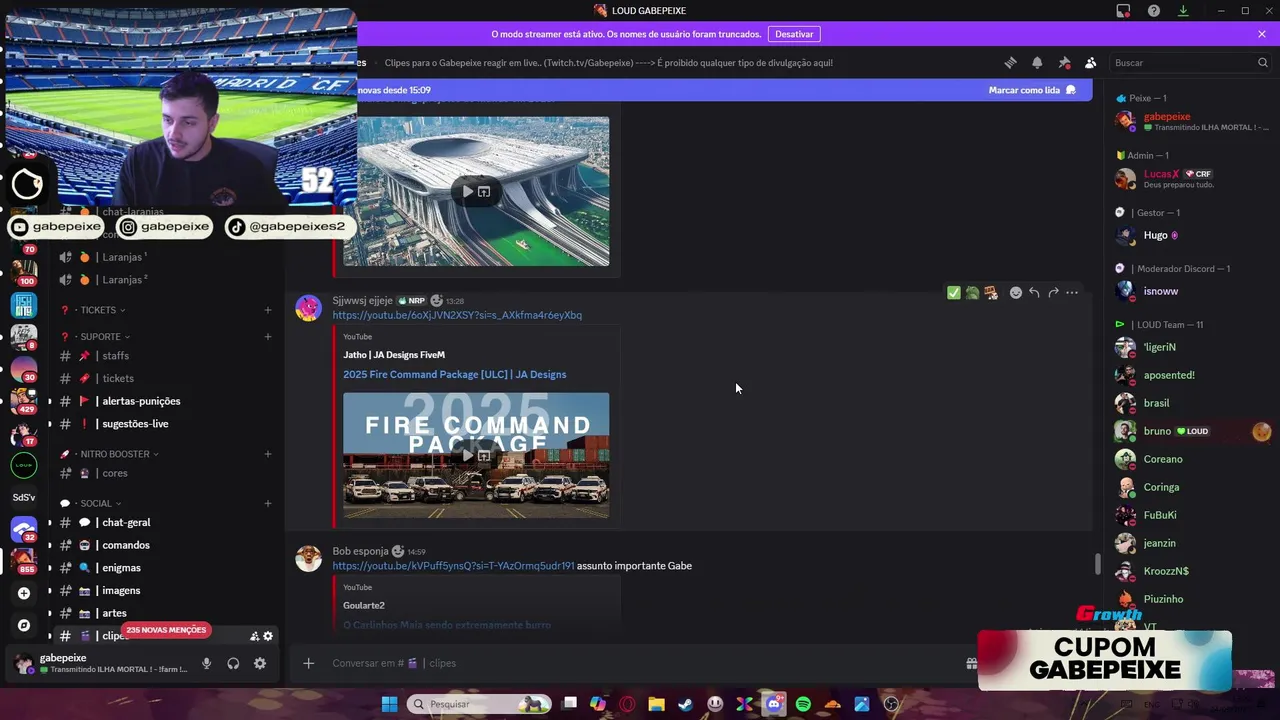Open Bob esponja user avatar
Viewport: 1280px width, 720px height.
tap(308, 558)
